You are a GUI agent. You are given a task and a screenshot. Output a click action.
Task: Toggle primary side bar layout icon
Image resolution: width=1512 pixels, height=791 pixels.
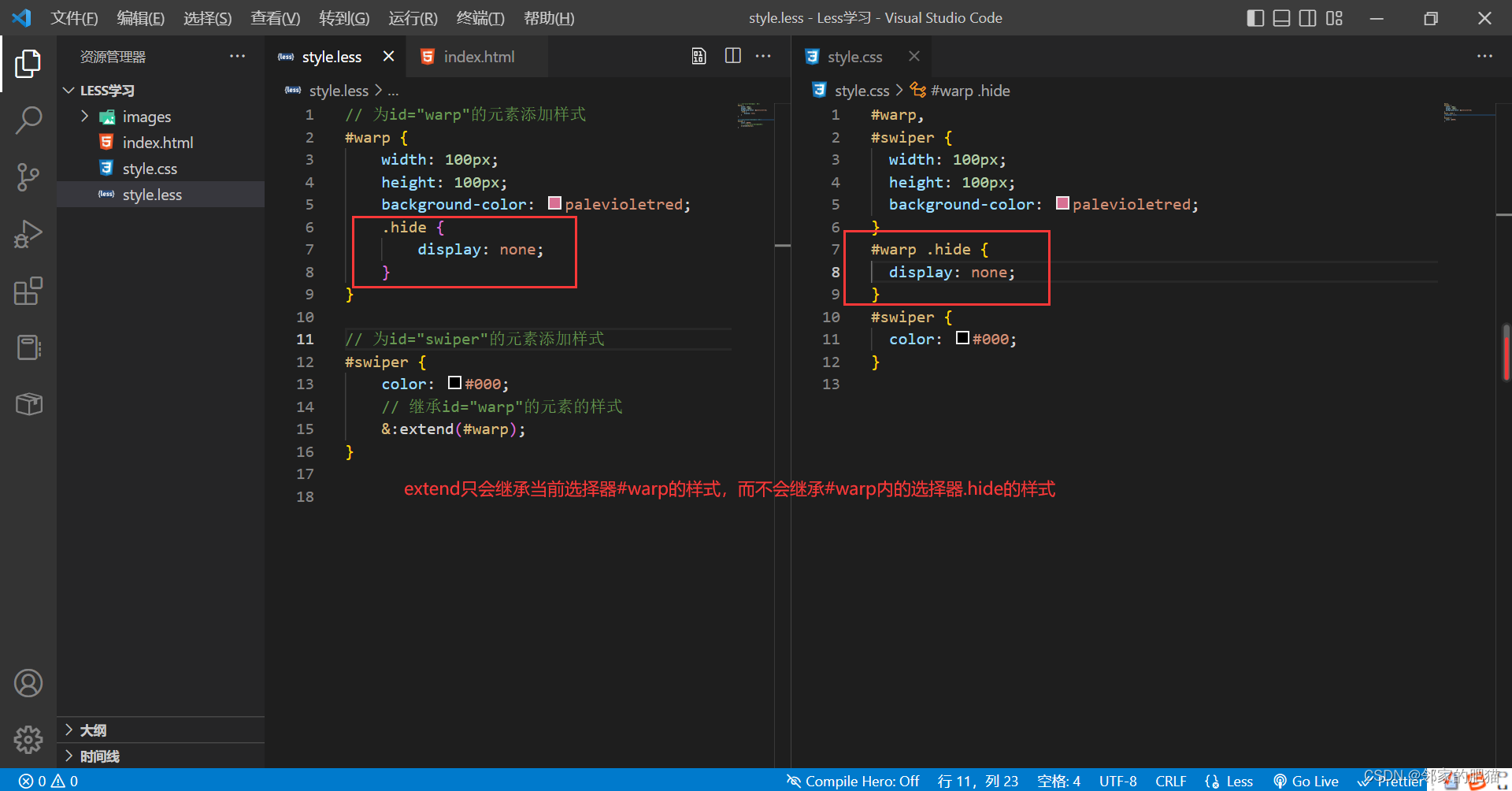pyautogui.click(x=1255, y=18)
